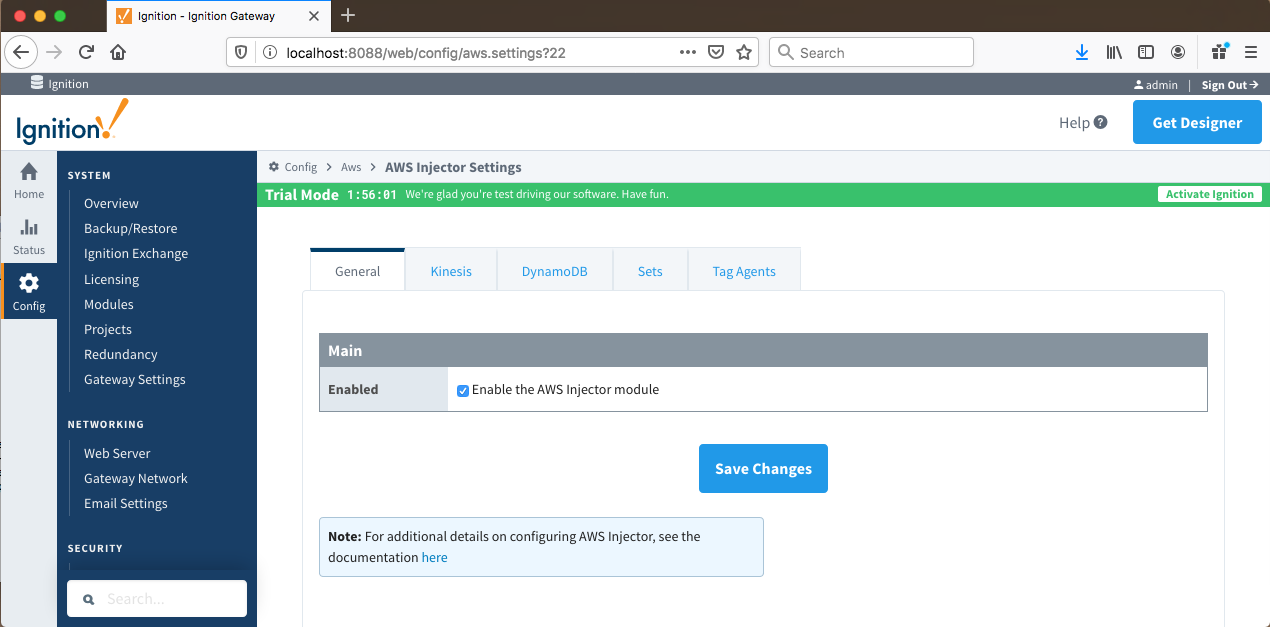Click the Help question mark icon
This screenshot has width=1270, height=627.
[x=1100, y=122]
